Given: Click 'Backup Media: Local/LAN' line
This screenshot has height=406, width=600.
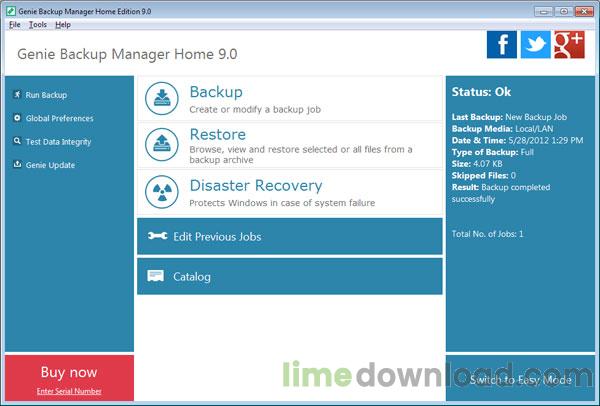Looking at the screenshot, I should (502, 129).
